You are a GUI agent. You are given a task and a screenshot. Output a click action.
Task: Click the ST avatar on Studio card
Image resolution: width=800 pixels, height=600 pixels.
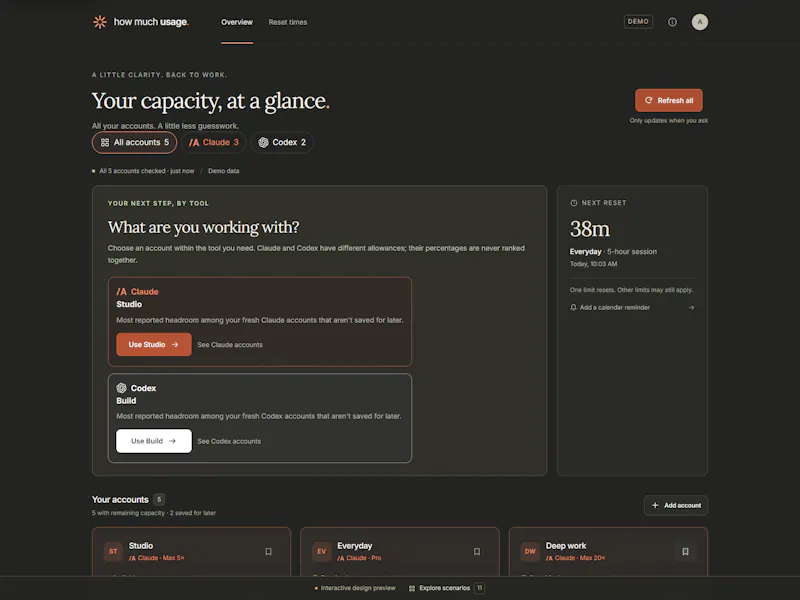(x=113, y=552)
